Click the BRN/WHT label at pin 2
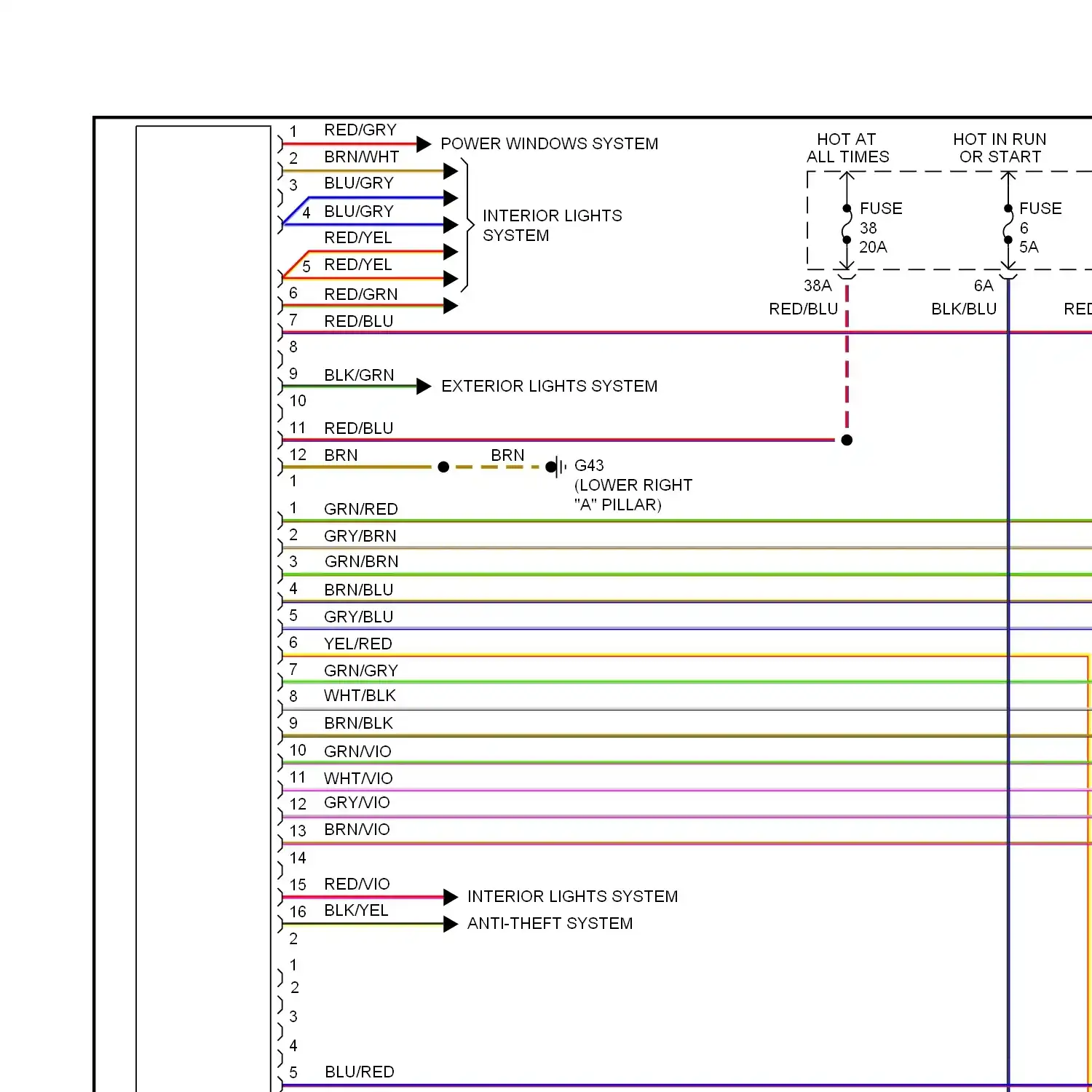 (x=361, y=157)
